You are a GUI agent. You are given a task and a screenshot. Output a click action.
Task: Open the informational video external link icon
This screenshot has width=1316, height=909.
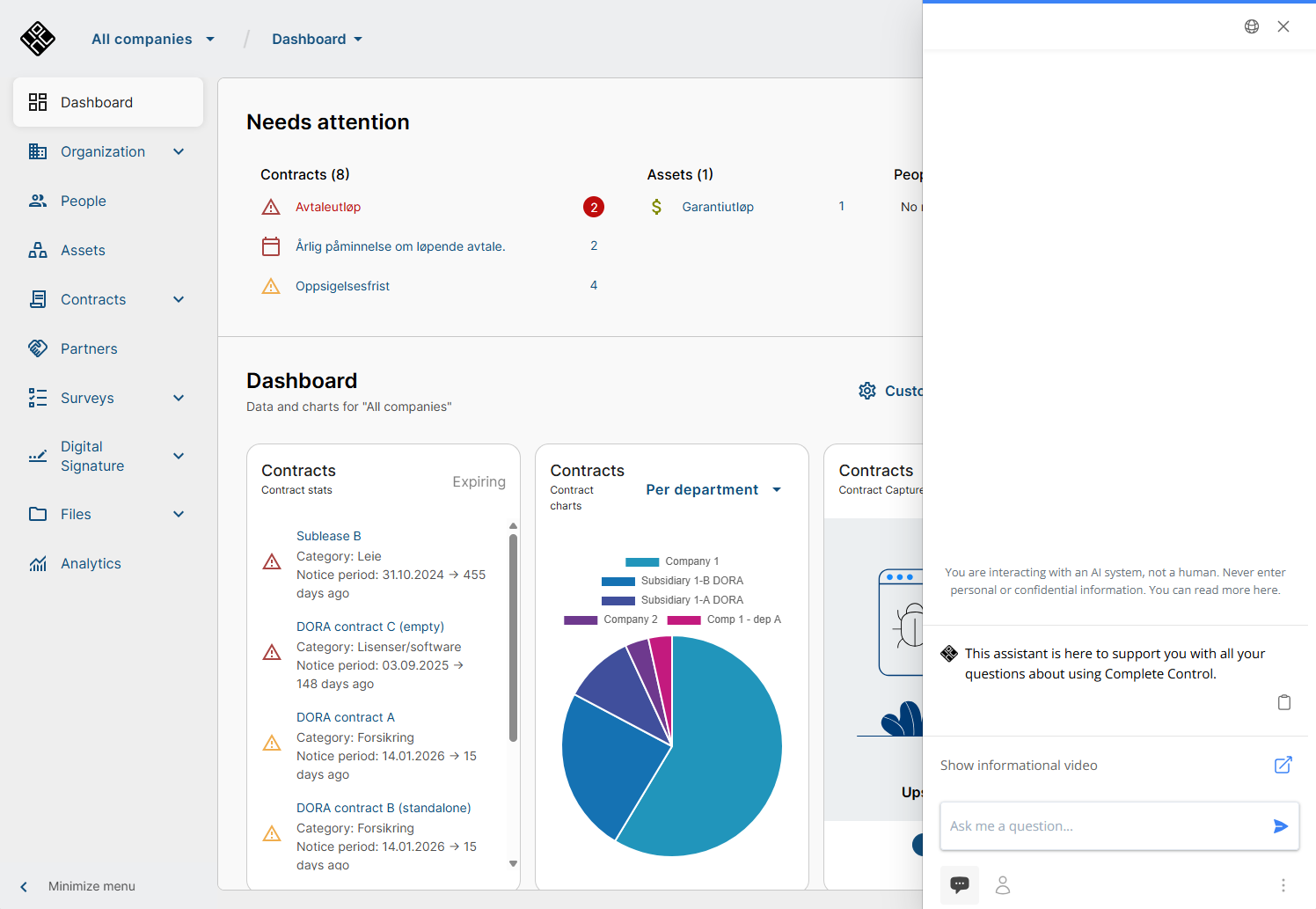point(1283,765)
